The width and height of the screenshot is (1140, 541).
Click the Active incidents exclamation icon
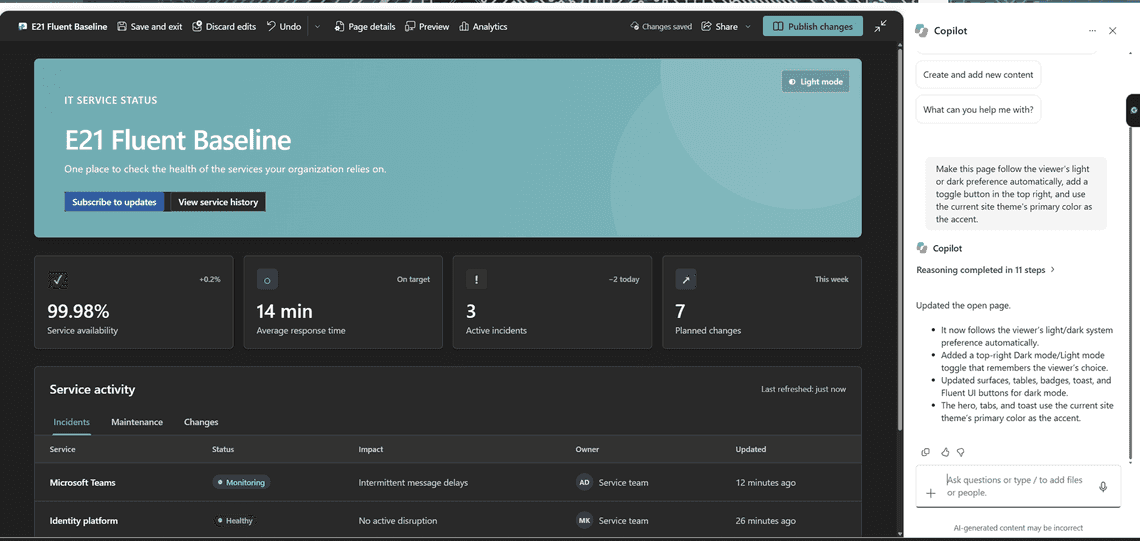(476, 279)
